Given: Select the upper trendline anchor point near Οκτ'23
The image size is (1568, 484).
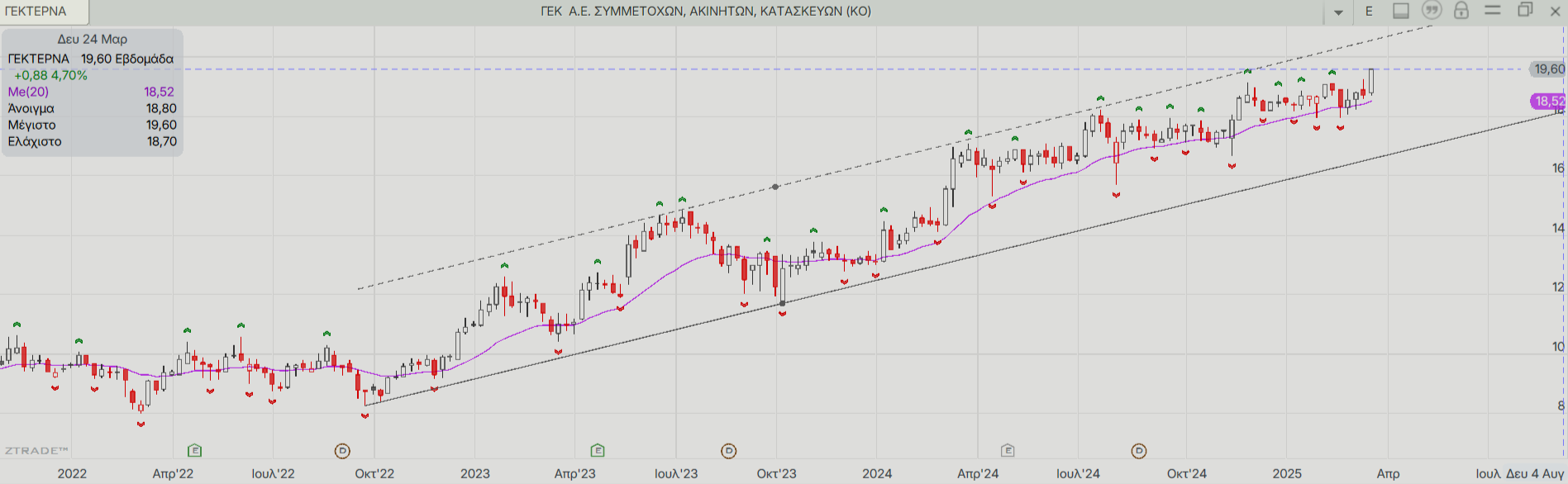Looking at the screenshot, I should click(774, 187).
